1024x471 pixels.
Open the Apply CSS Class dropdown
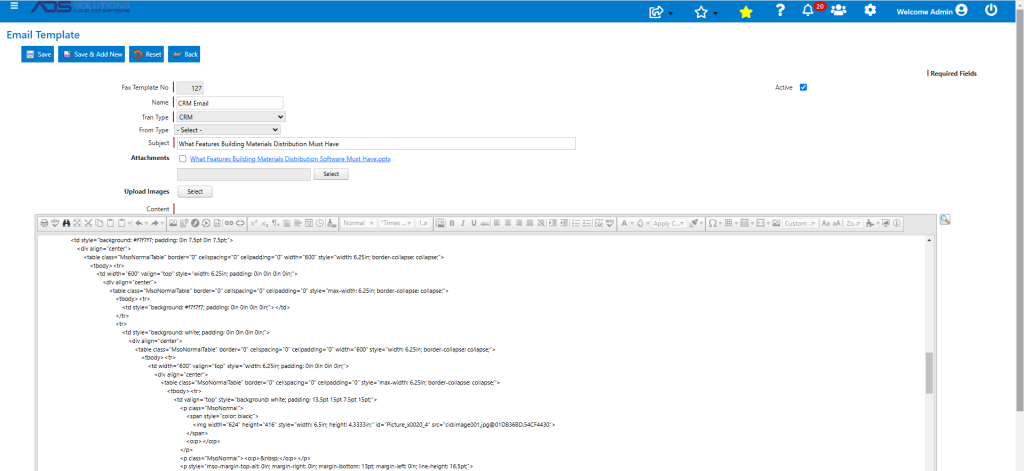(669, 223)
